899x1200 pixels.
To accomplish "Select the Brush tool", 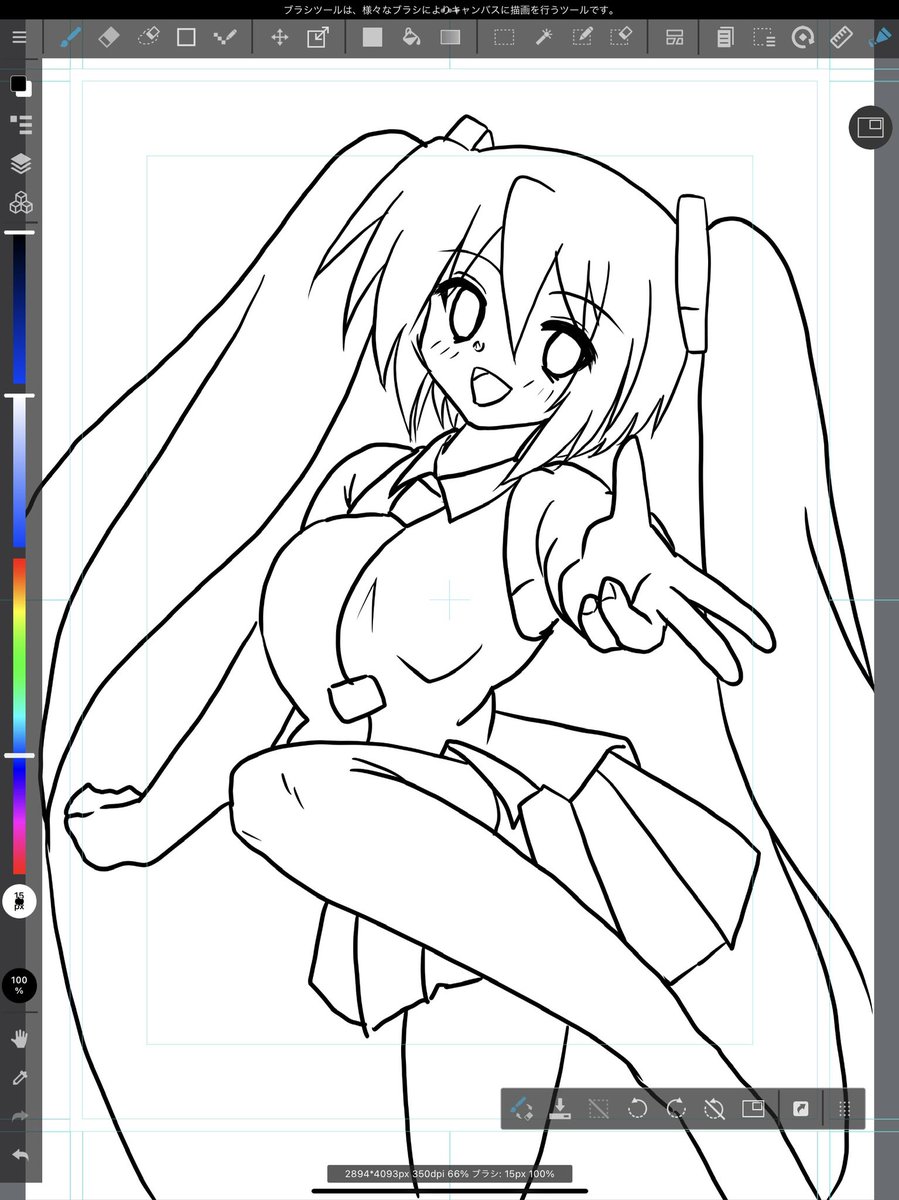I will [69, 38].
